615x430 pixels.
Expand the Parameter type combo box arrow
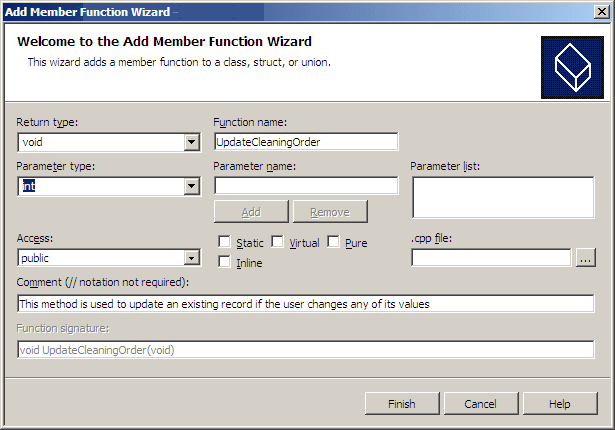(192, 186)
